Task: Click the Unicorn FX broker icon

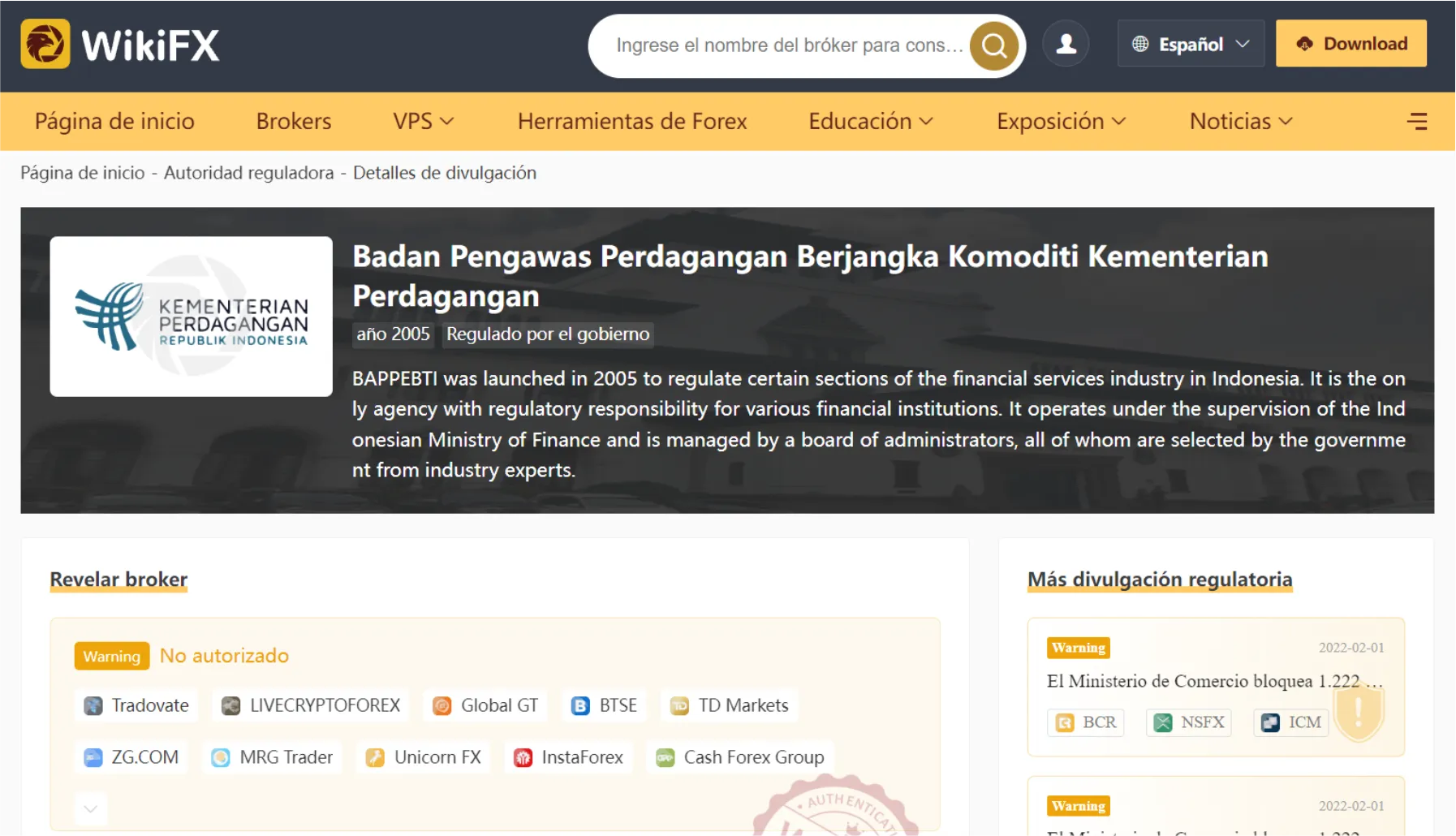Action: [375, 757]
